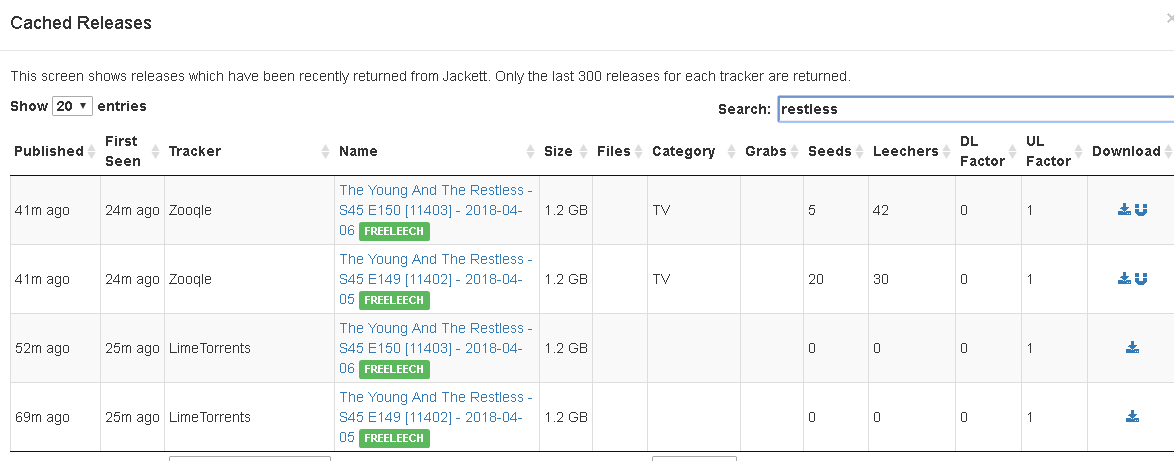This screenshot has height=461, width=1174.
Task: Click the Search field containing 'restless'
Action: pyautogui.click(x=975, y=109)
